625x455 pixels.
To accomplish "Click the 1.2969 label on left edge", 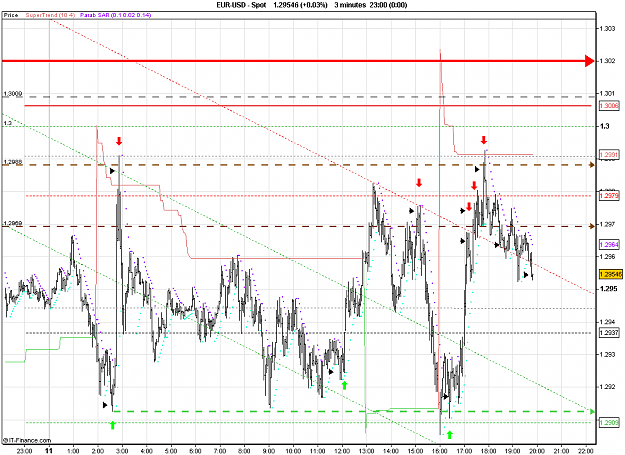I will (13, 223).
